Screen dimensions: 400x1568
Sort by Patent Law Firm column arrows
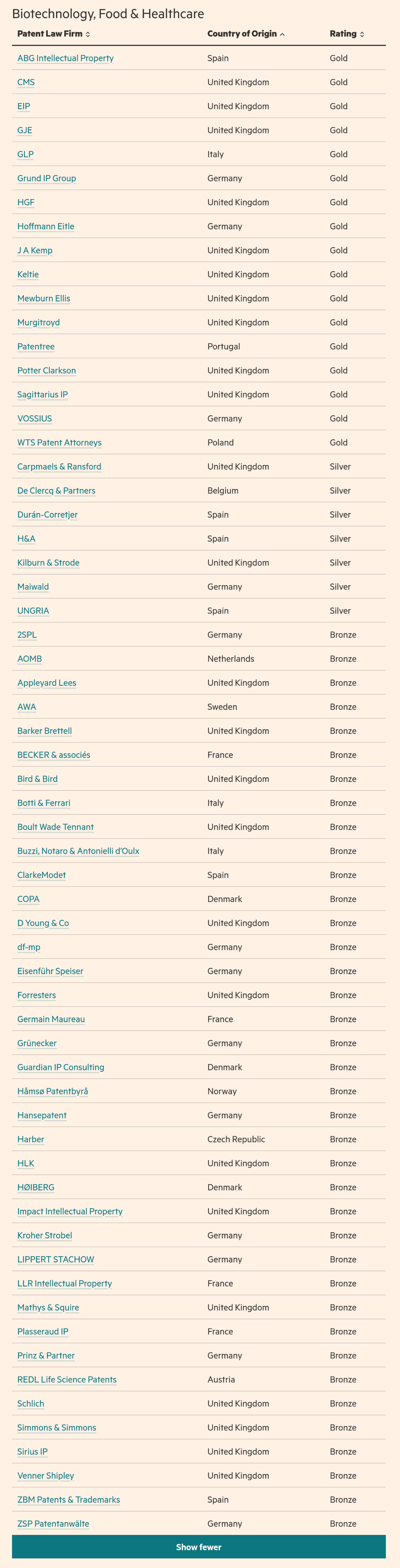click(88, 35)
